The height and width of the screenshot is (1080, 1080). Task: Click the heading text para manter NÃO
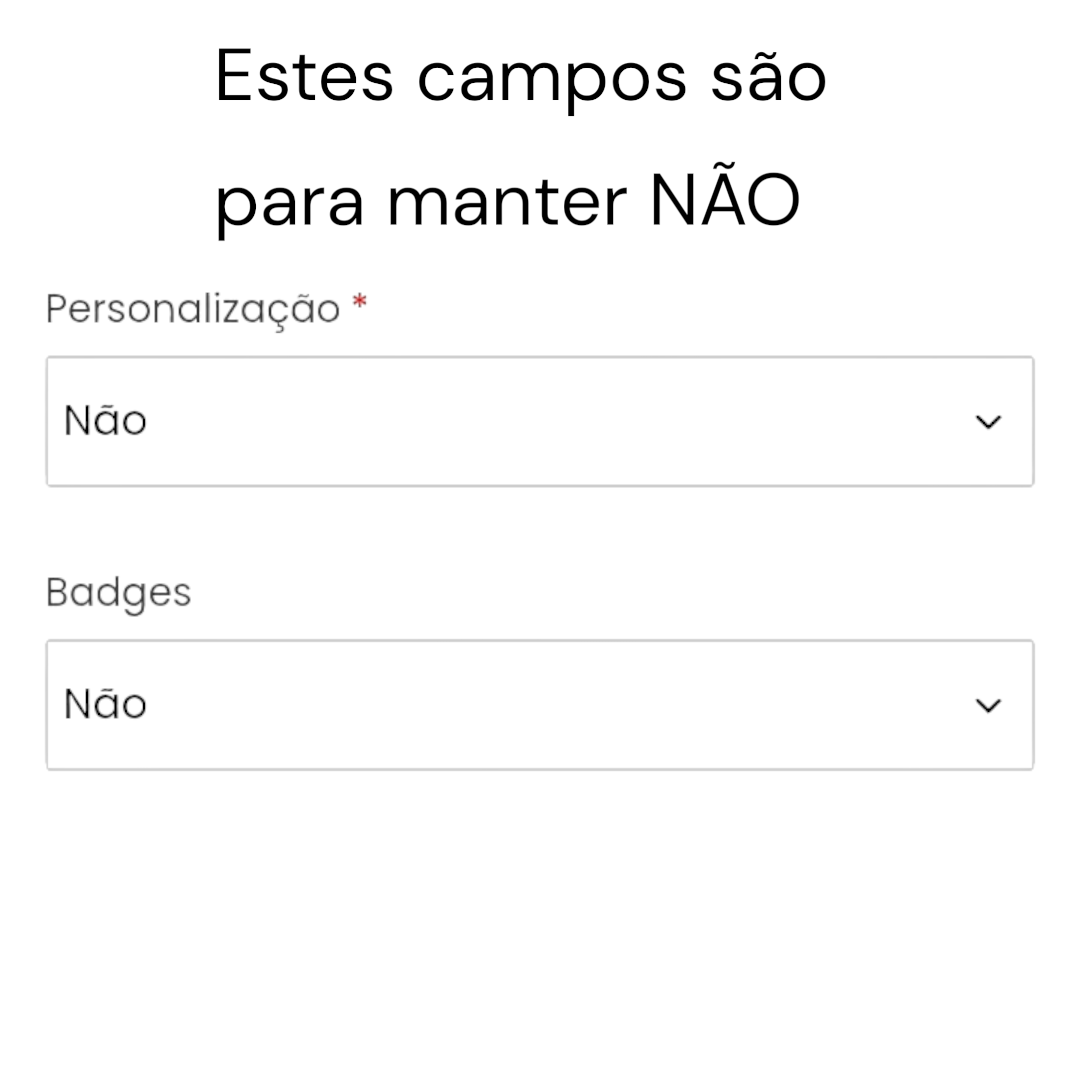[x=507, y=200]
